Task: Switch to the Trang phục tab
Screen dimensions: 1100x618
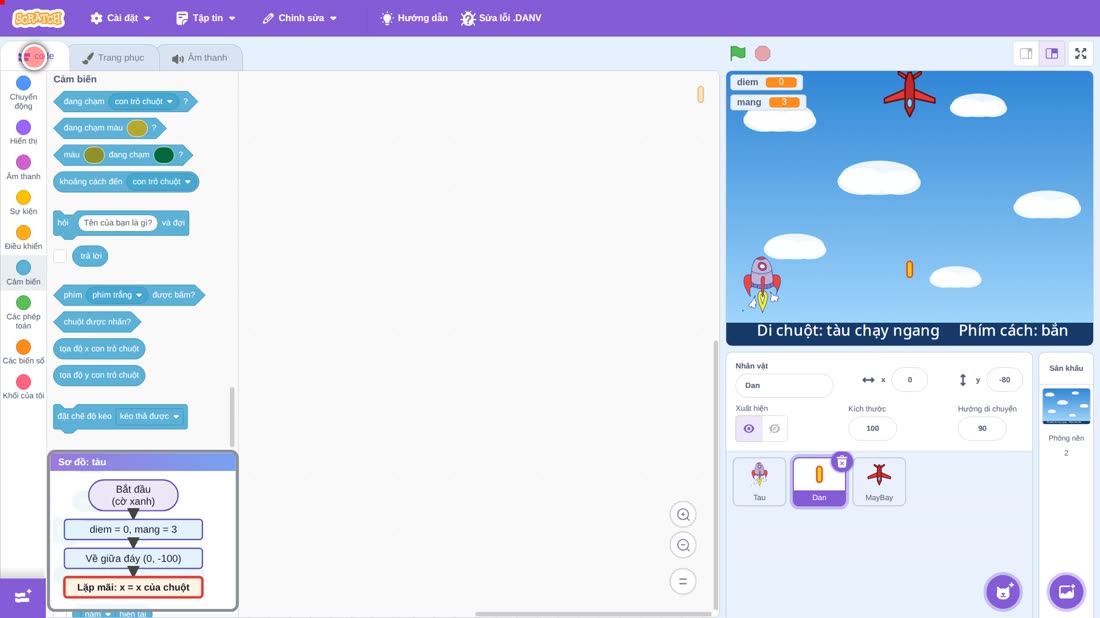Action: tap(113, 58)
